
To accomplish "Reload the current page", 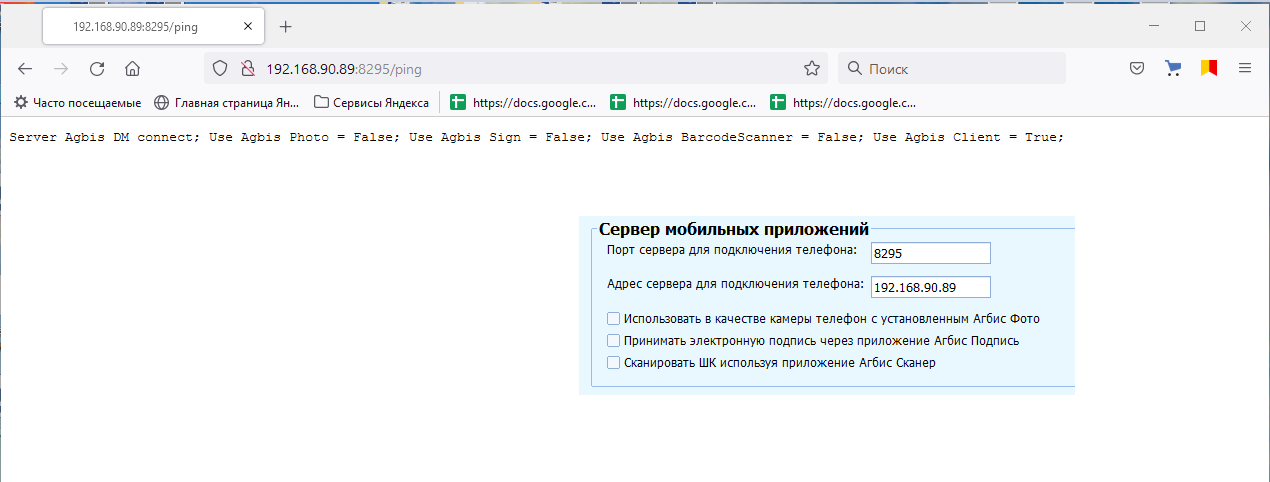I will [x=97, y=69].
